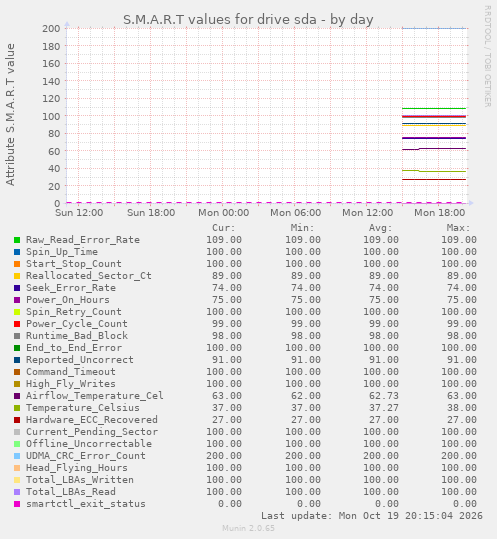Click the dark red Hardware_ECC_Recovered line in the graph
The image size is (497, 539).
(434, 179)
